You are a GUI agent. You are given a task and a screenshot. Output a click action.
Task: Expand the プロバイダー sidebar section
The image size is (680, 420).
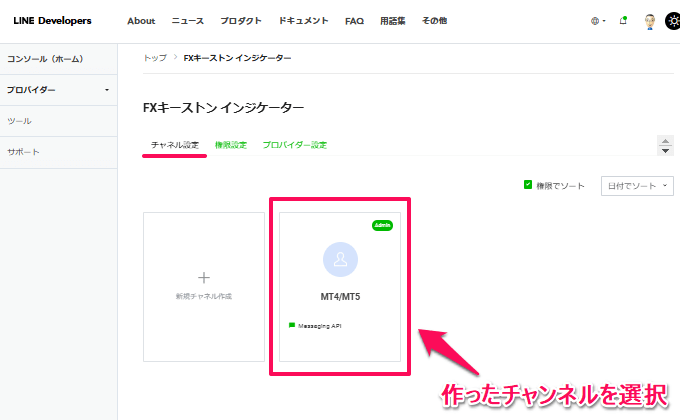pyautogui.click(x=59, y=90)
